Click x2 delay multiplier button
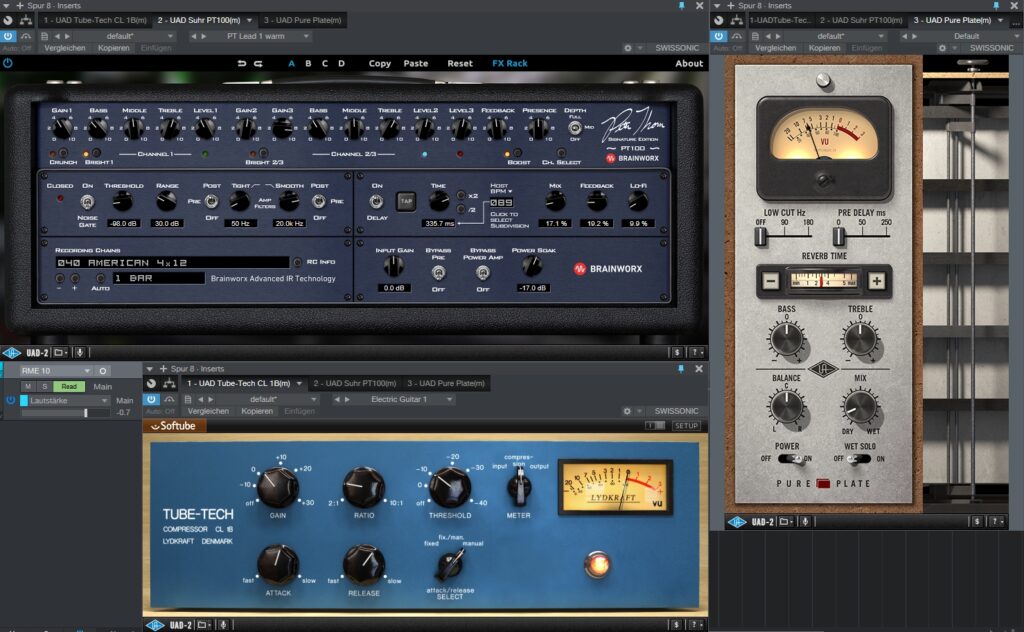Screen dimensions: 1024x632 point(461,195)
